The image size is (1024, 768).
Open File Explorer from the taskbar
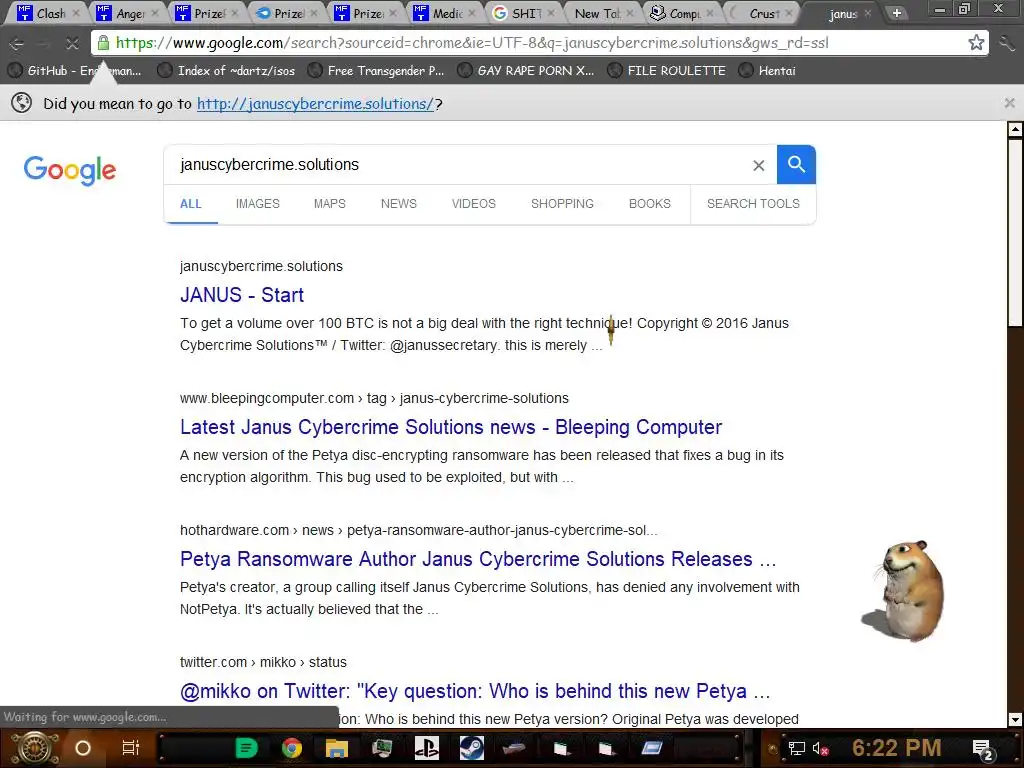click(x=337, y=748)
